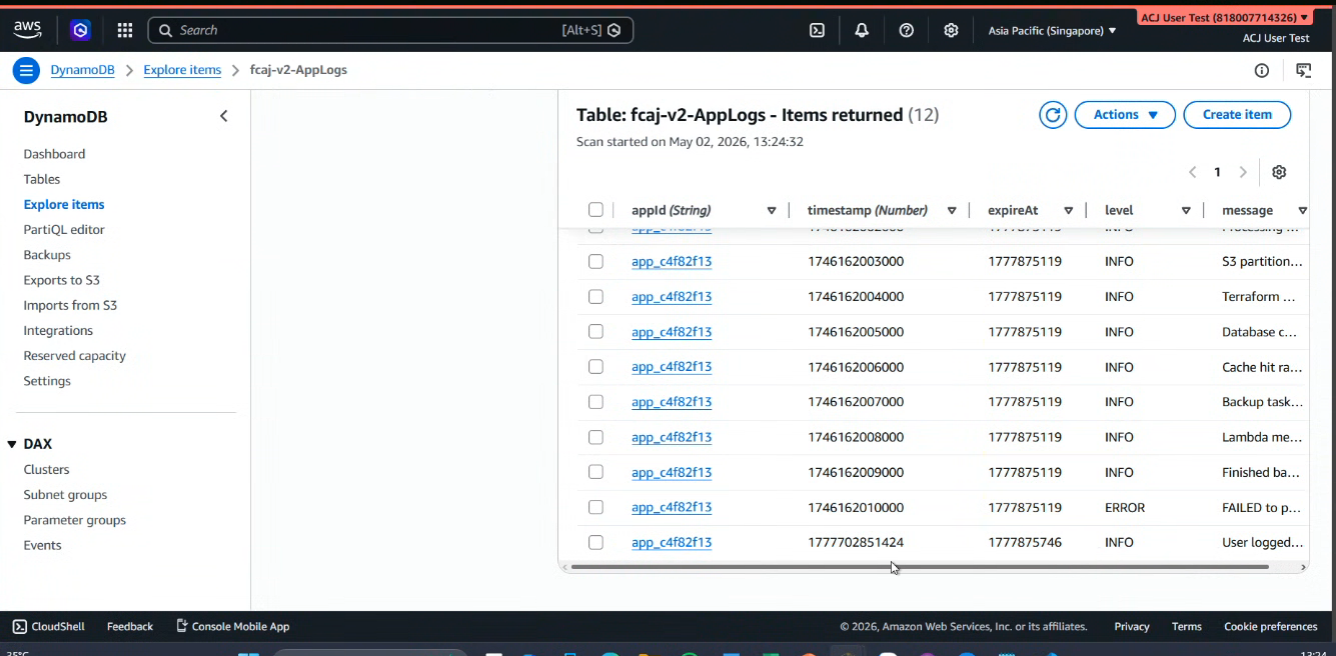Select all rows with header checkbox
The width and height of the screenshot is (1336, 656).
click(x=596, y=210)
